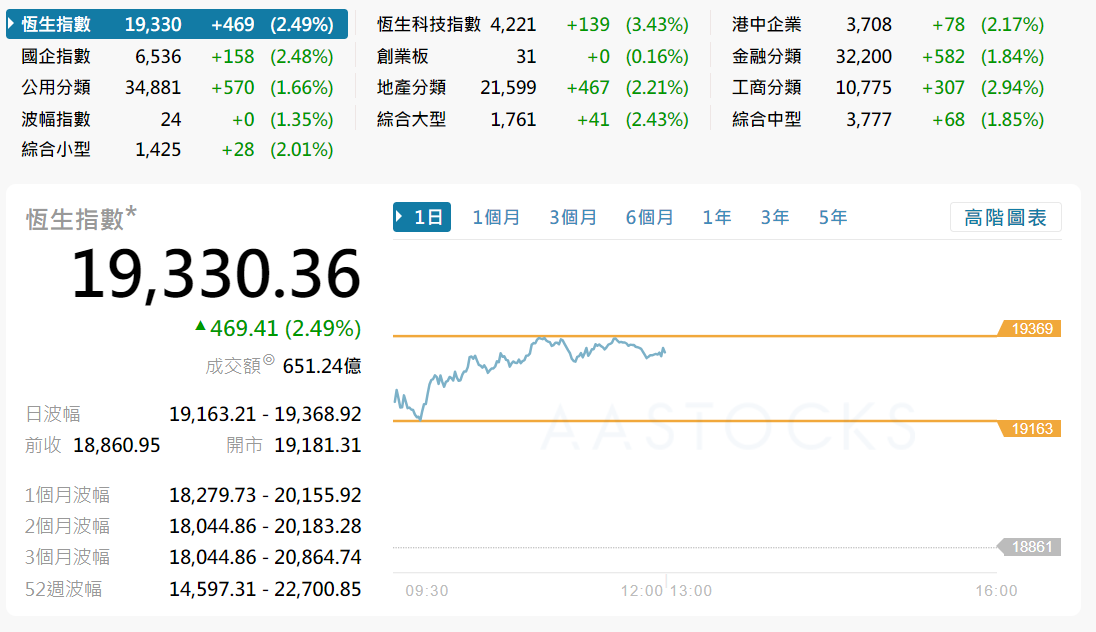The height and width of the screenshot is (632, 1096).
Task: Click the asterisk next to 恒生指數 title
Action: [x=131, y=212]
